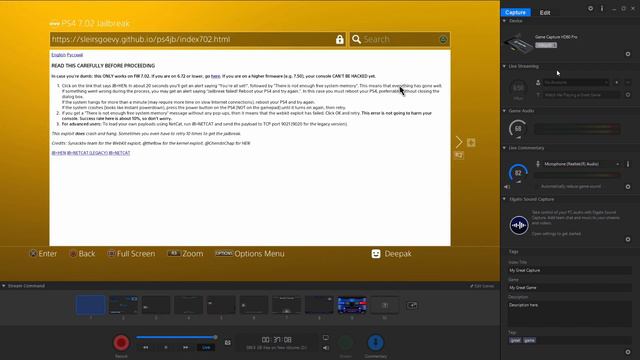Click the browser URL address bar
The image size is (640, 360).
tap(198, 39)
